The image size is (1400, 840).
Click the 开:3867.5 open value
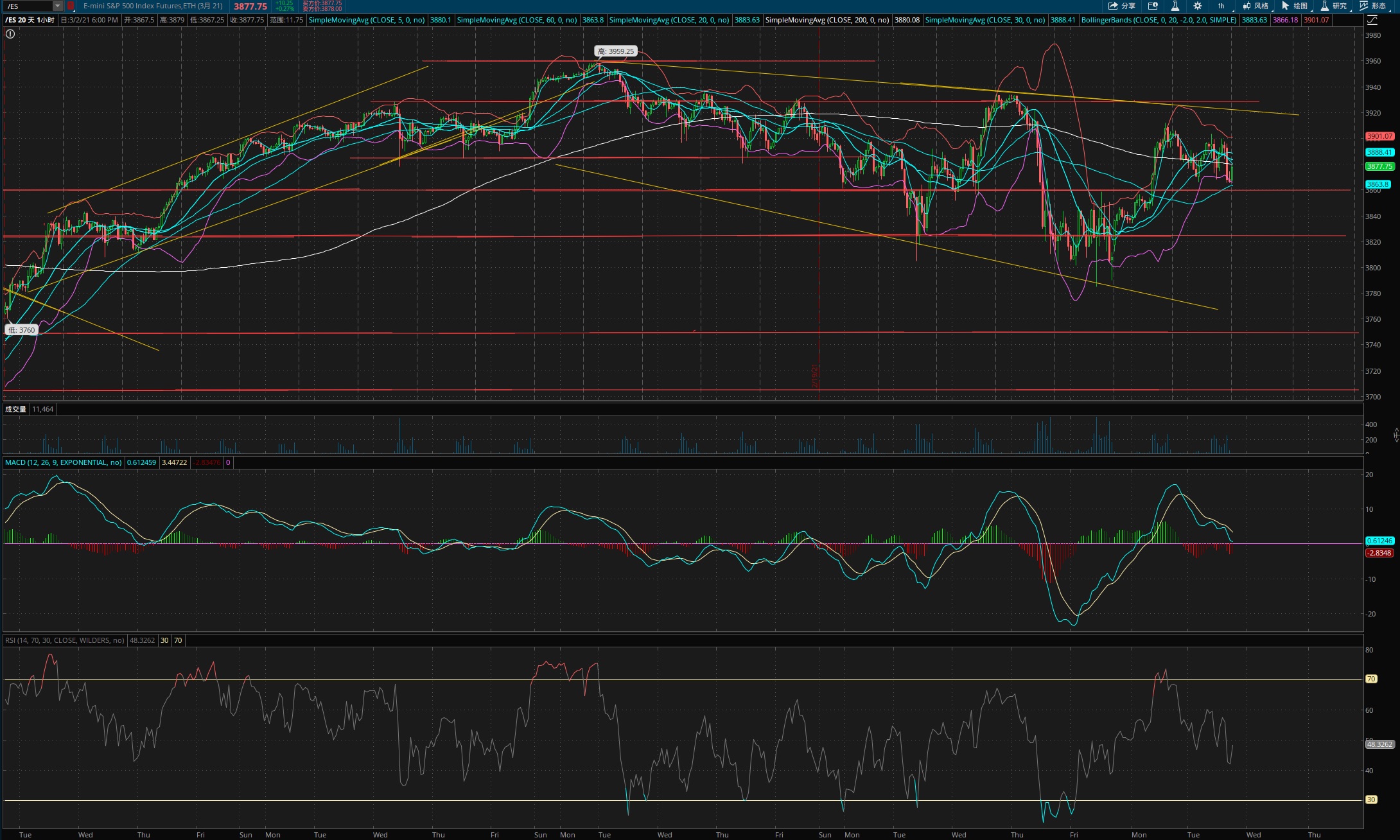coord(139,20)
